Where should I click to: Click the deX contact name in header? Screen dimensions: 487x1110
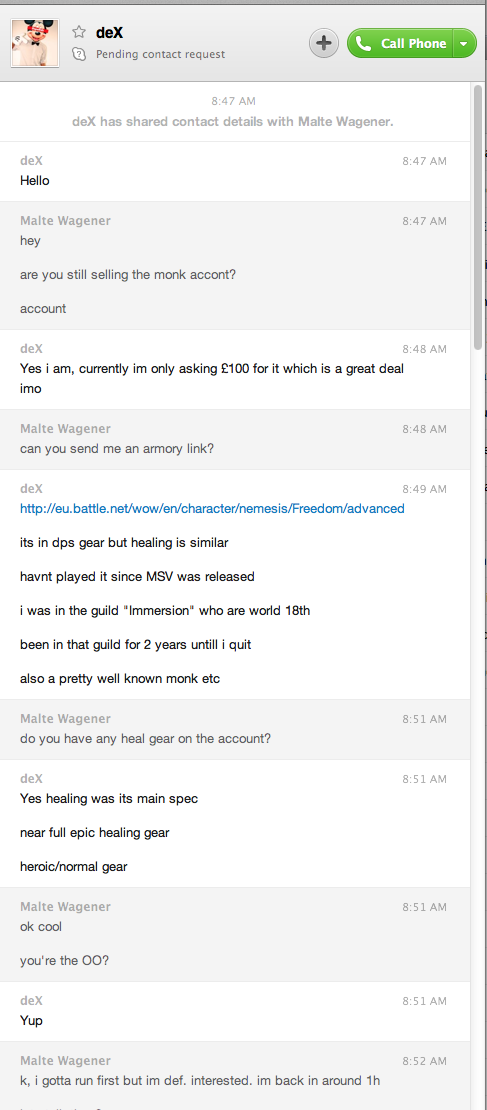click(x=110, y=32)
